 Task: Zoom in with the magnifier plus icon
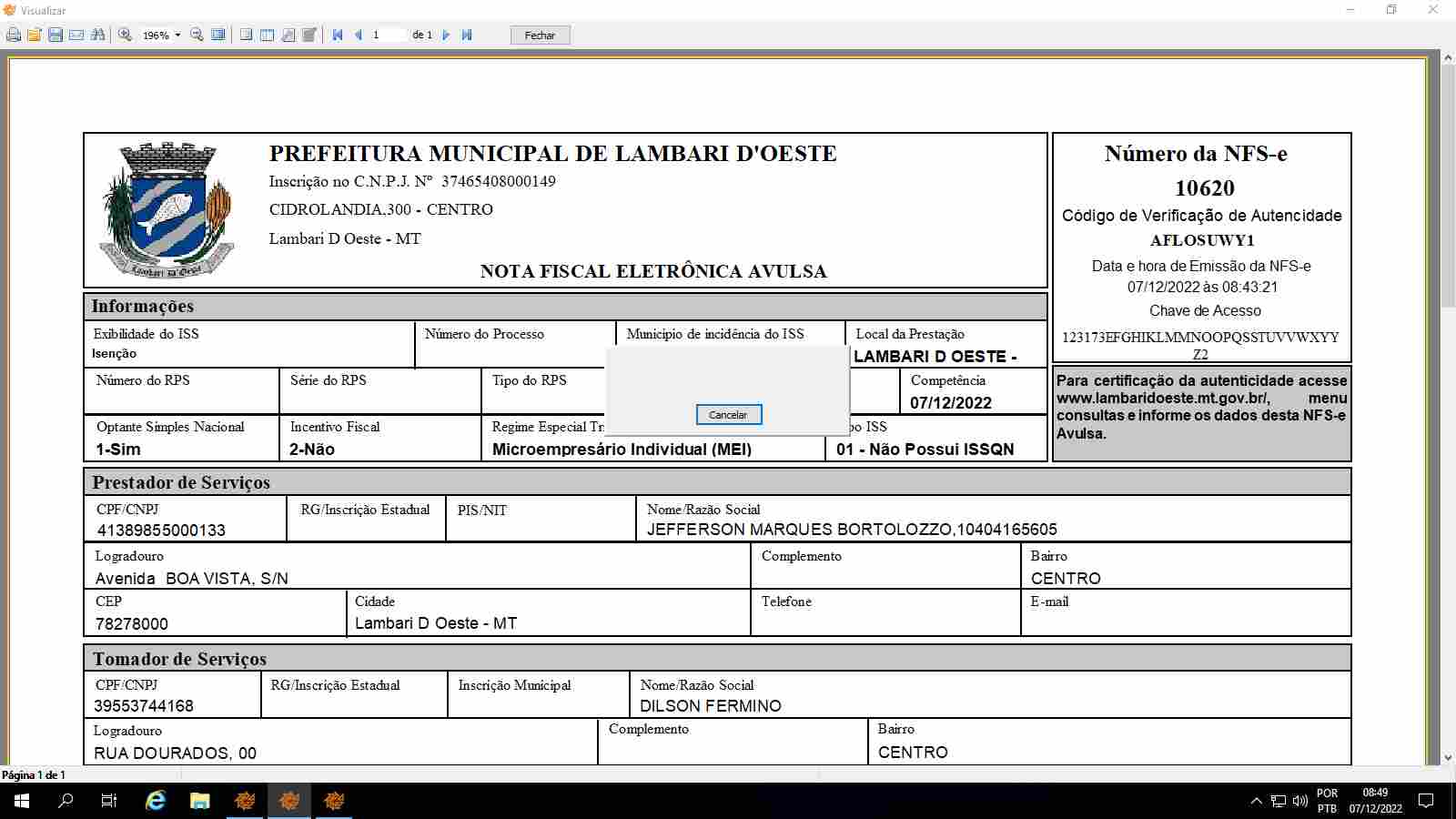[x=126, y=35]
